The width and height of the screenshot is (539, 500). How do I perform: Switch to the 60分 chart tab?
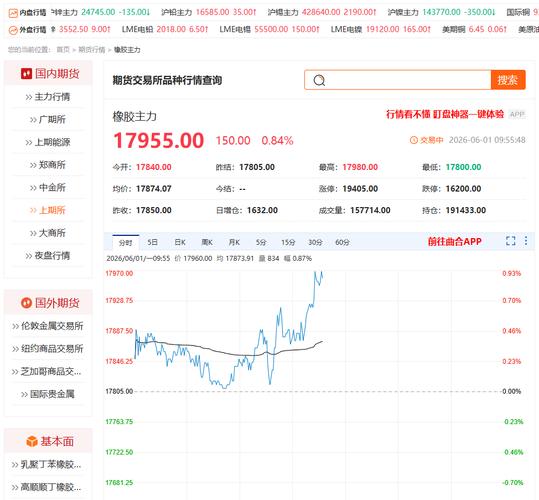342,242
